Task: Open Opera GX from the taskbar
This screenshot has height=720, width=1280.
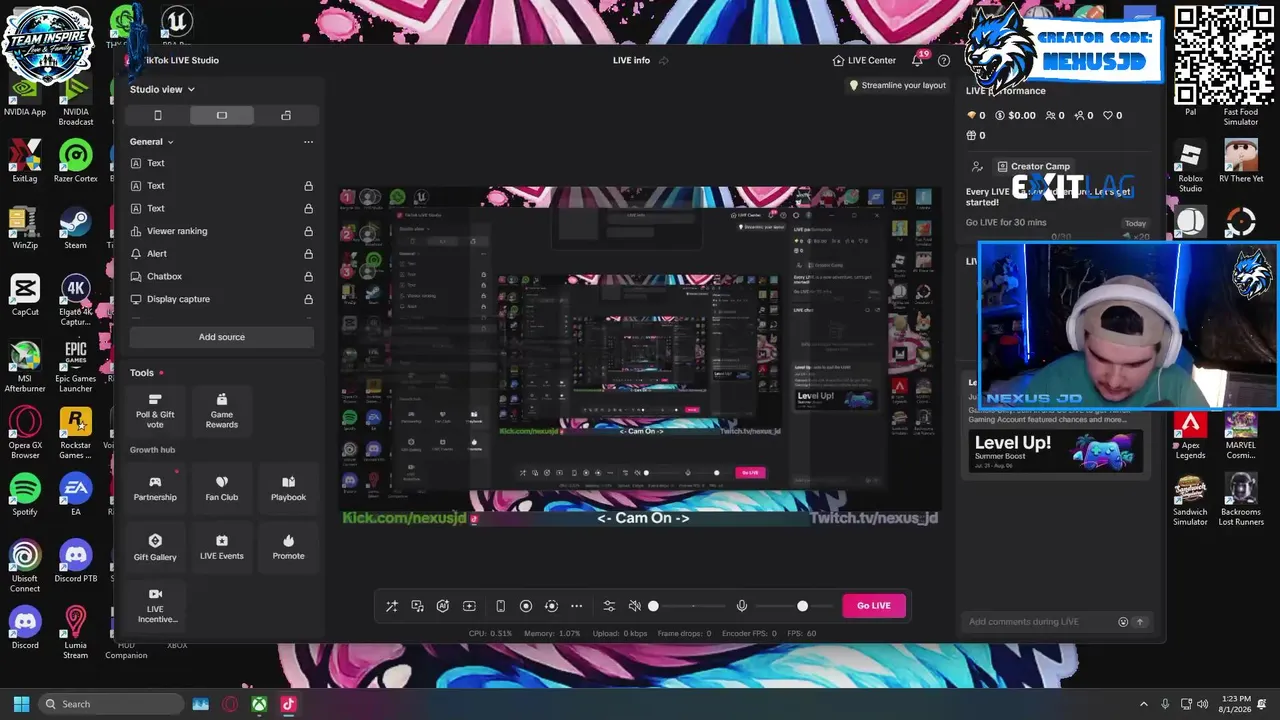Action: 230,704
